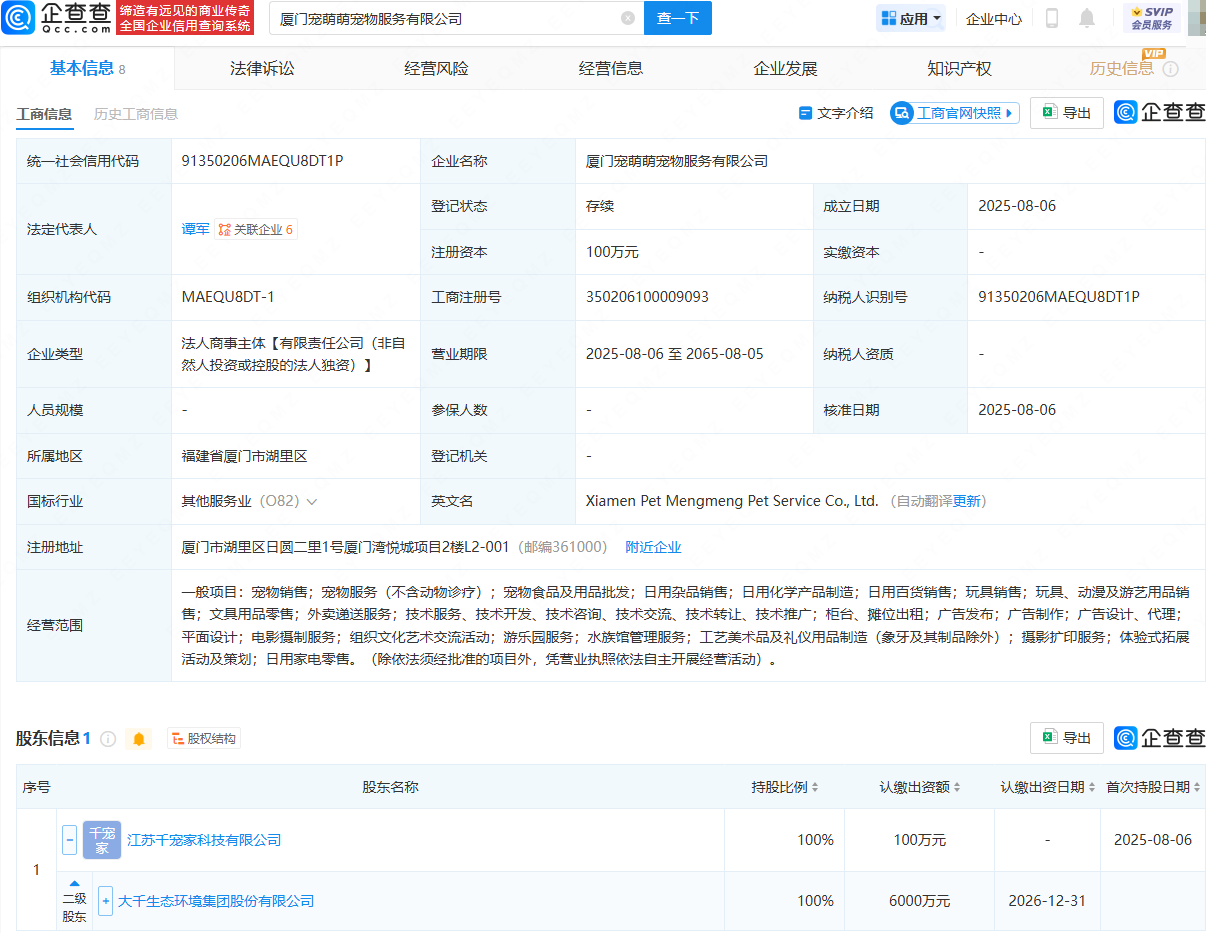Click the 统一社会信用代码 value 91350206MAEQU8DT1P

tap(263, 160)
